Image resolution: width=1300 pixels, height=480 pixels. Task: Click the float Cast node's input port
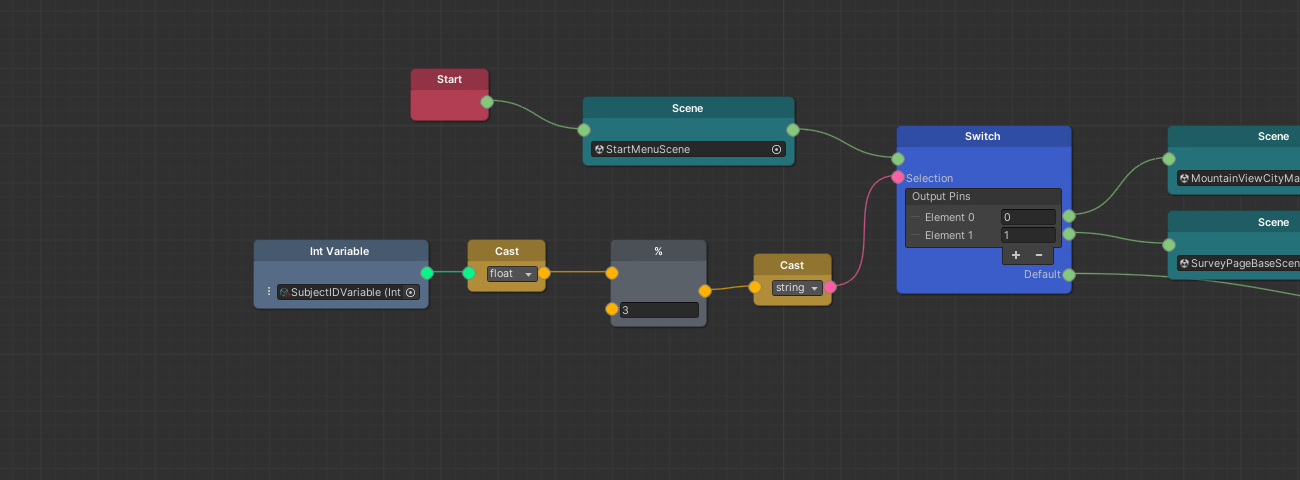click(469, 273)
